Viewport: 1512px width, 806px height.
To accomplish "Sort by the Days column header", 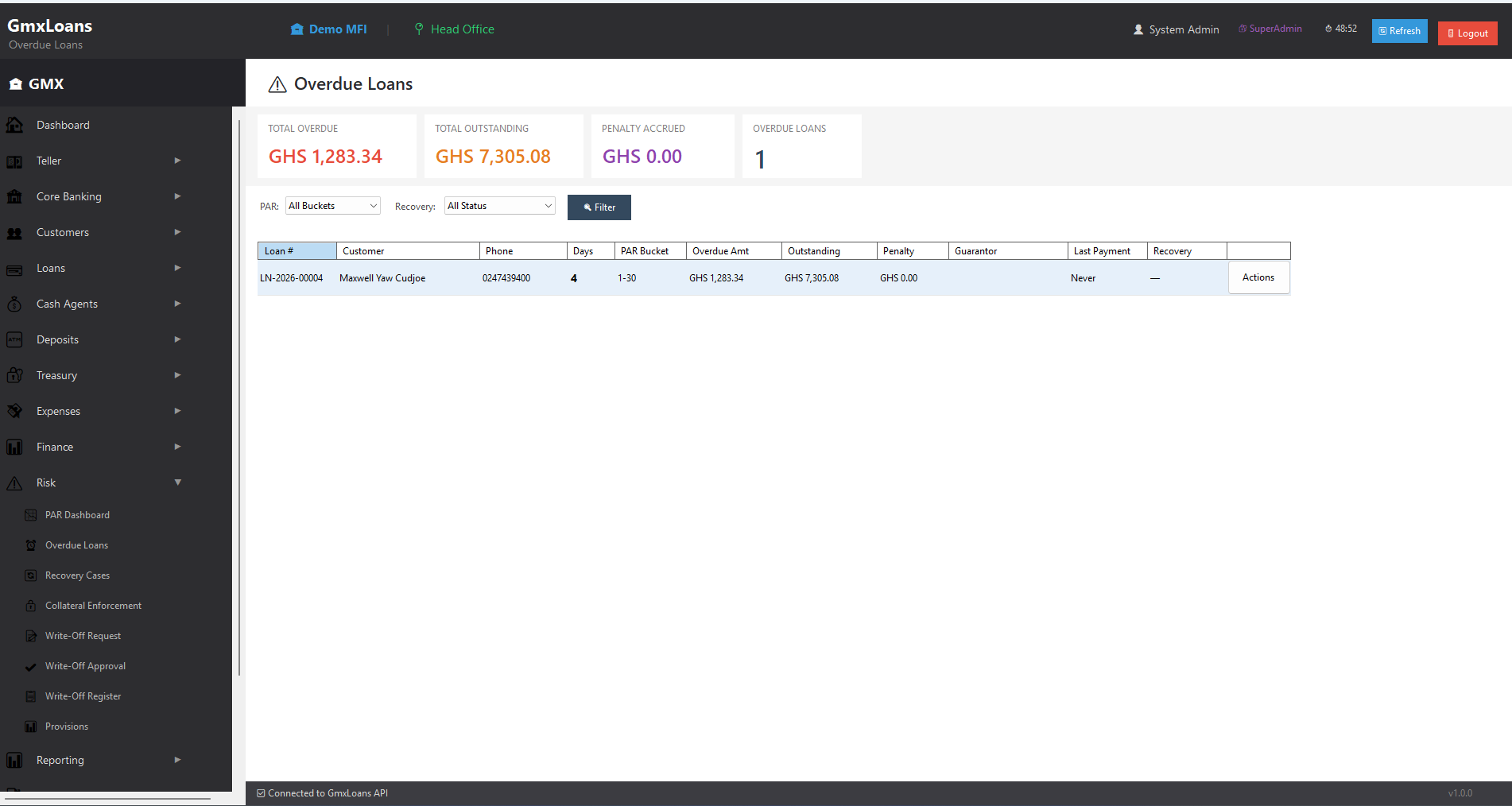I will pyautogui.click(x=591, y=251).
